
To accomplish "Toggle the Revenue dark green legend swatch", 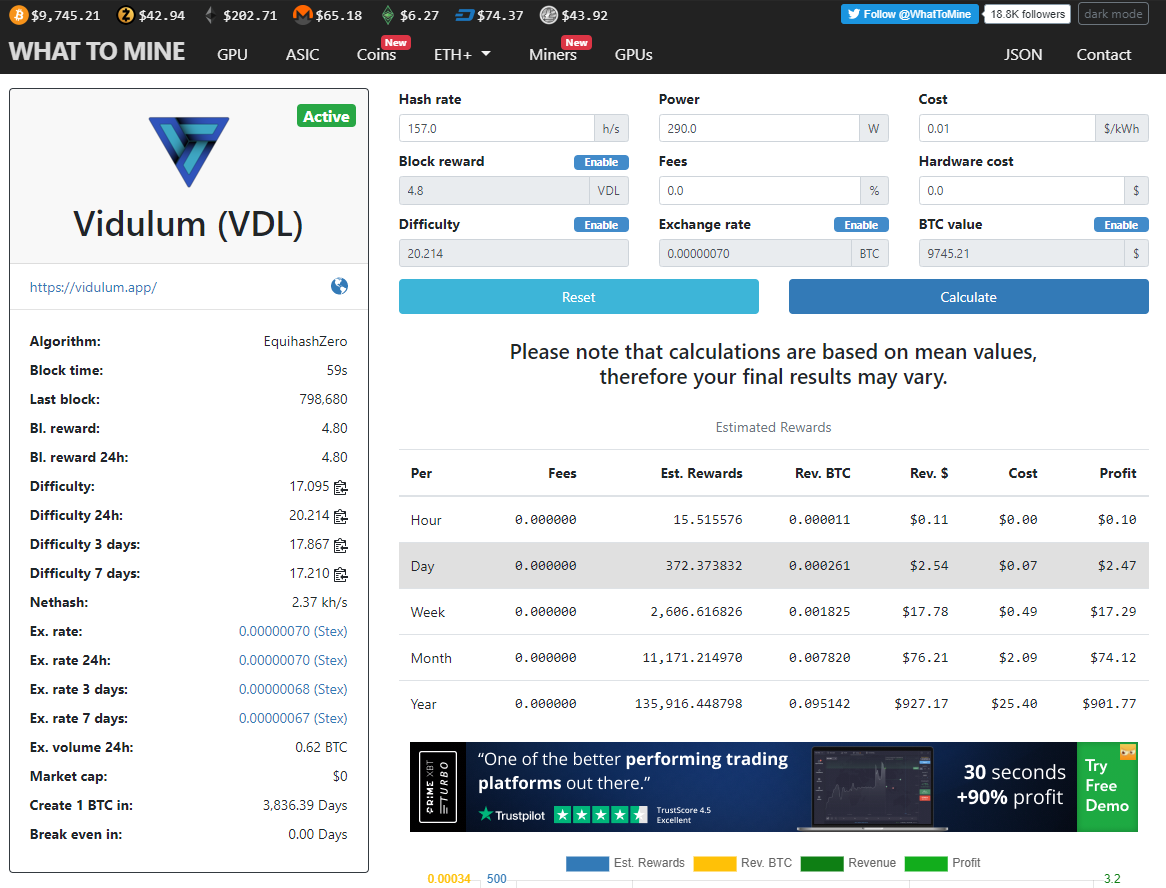I will click(x=822, y=863).
